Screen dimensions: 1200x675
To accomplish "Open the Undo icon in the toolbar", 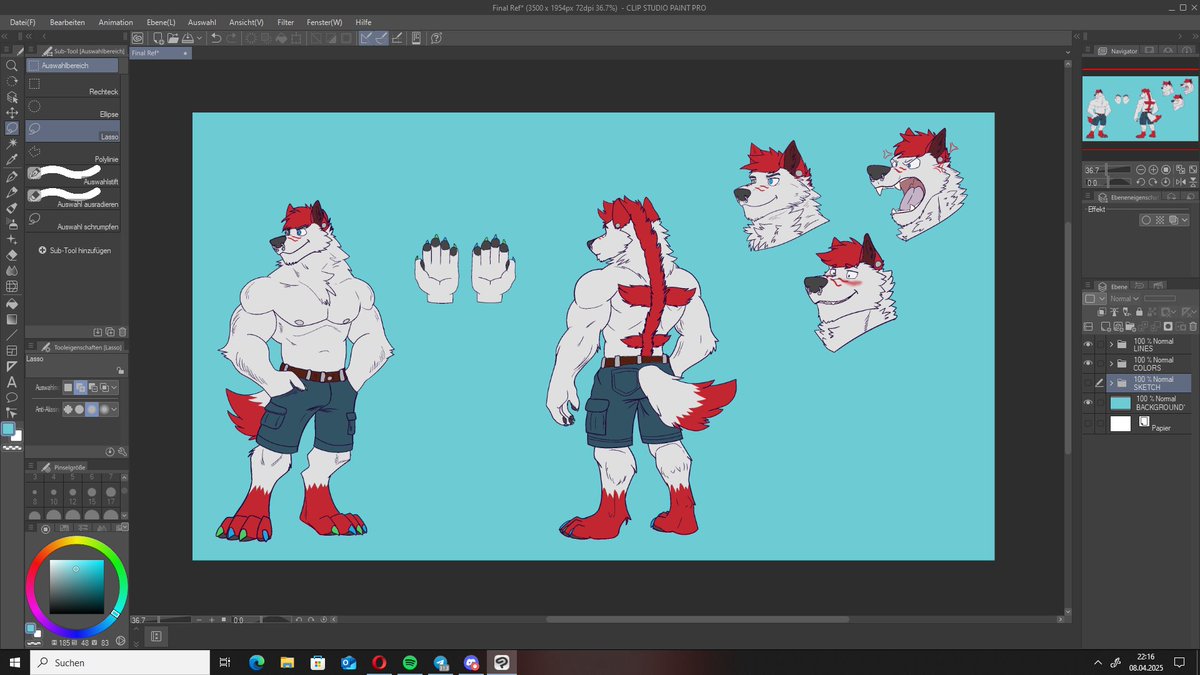I will [216, 38].
